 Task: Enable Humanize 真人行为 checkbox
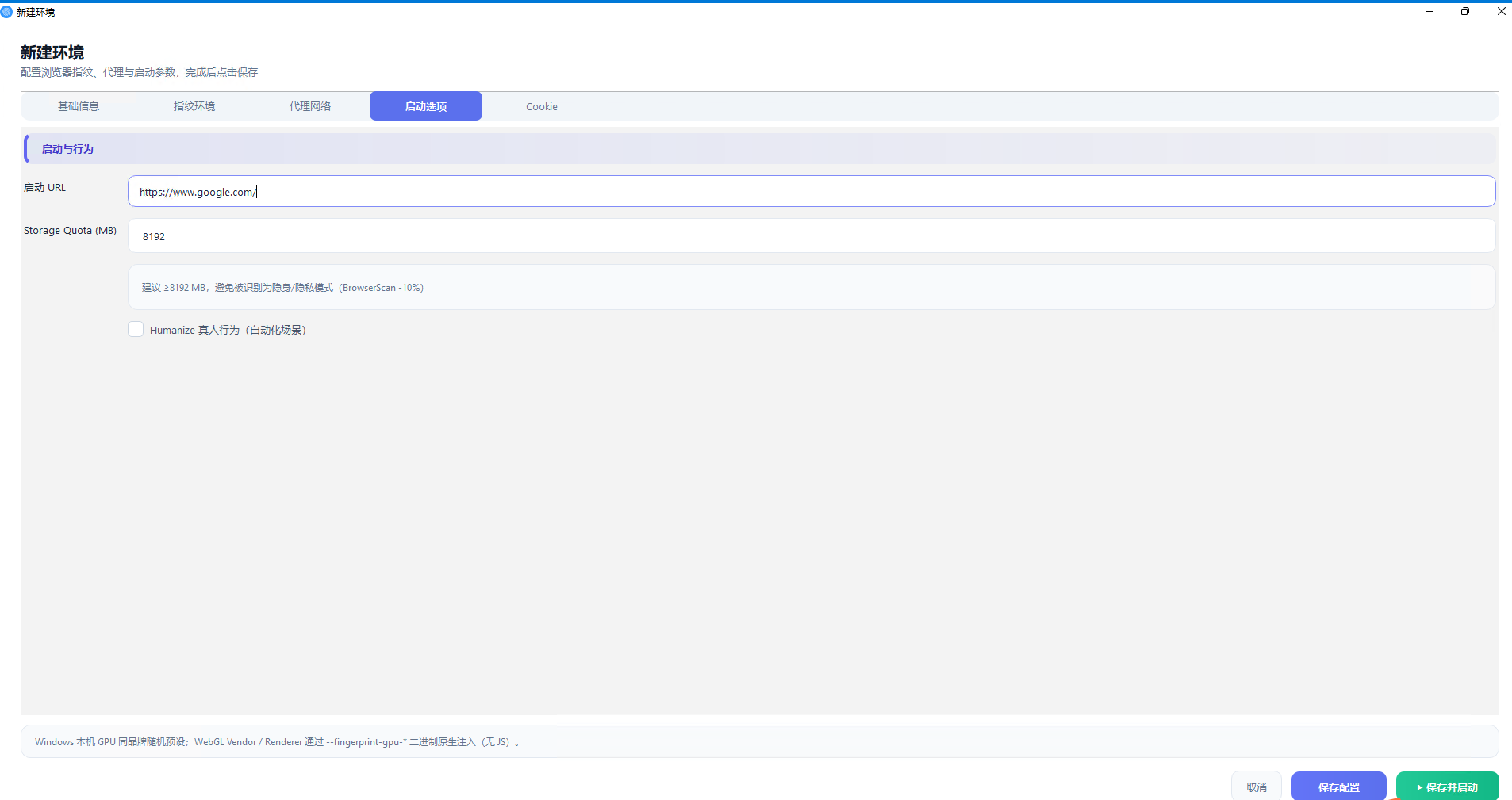136,329
